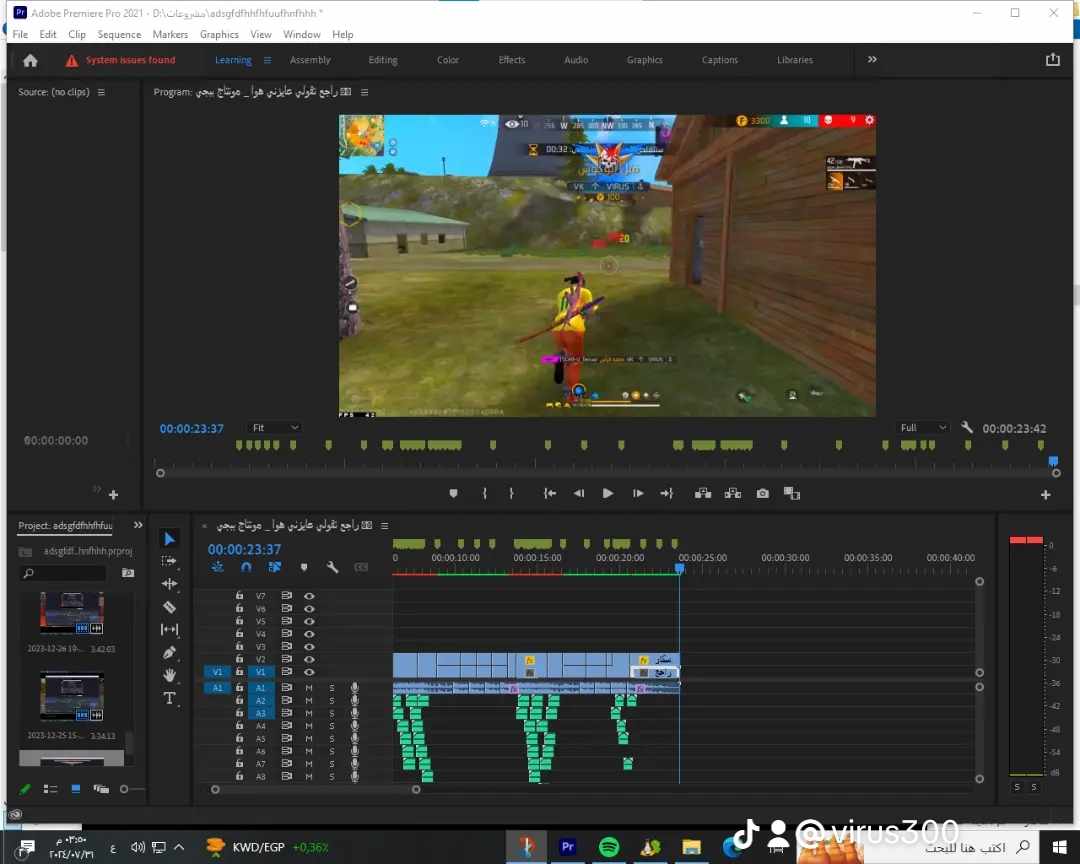Screen dimensions: 1080x864
Task: Select the Track Select Forward tool
Action: tap(169, 561)
